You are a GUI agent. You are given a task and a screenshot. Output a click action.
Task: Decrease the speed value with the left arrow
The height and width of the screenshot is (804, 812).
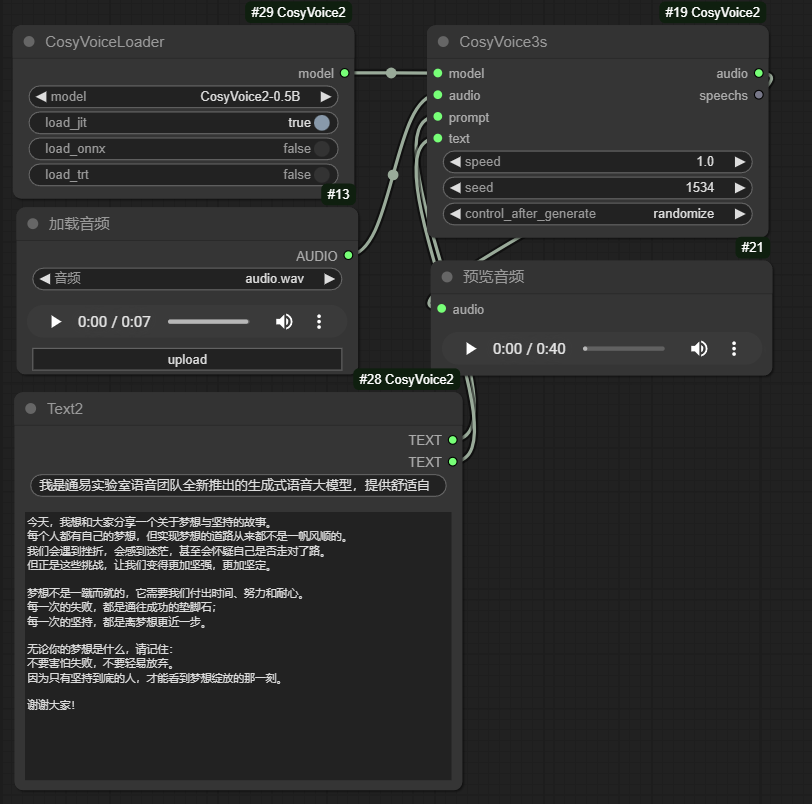(x=455, y=162)
